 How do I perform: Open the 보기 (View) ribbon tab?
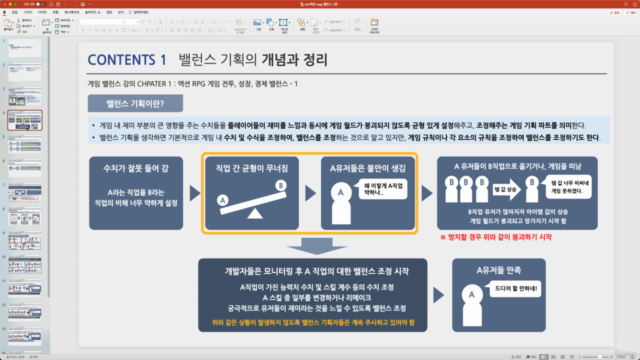pyautogui.click(x=121, y=12)
